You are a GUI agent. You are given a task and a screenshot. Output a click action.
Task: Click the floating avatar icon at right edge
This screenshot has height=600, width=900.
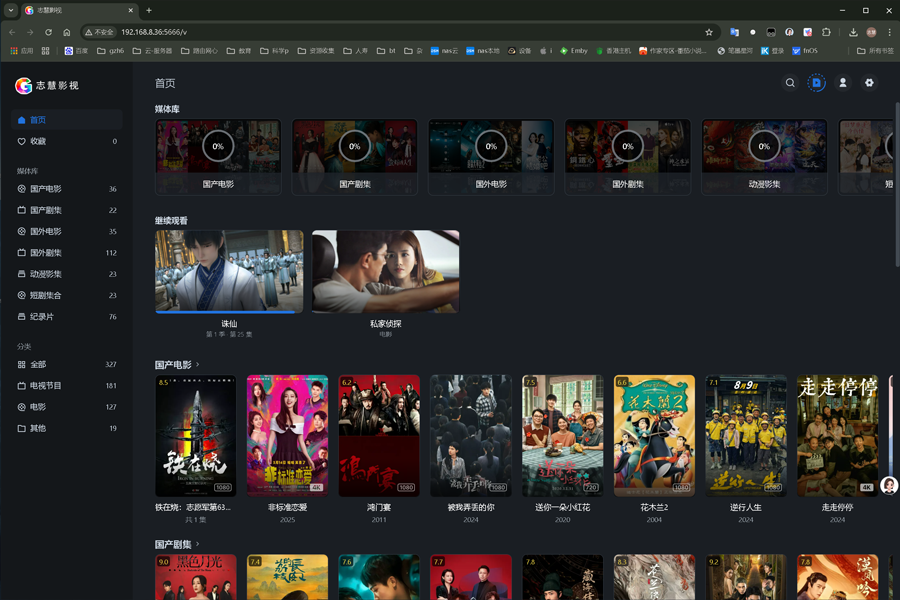(889, 486)
